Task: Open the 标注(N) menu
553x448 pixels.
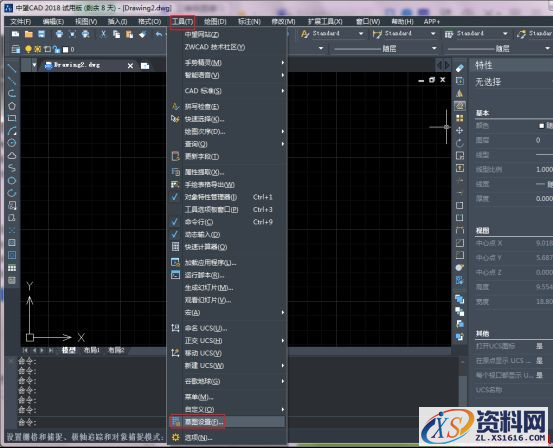Action: click(x=249, y=22)
